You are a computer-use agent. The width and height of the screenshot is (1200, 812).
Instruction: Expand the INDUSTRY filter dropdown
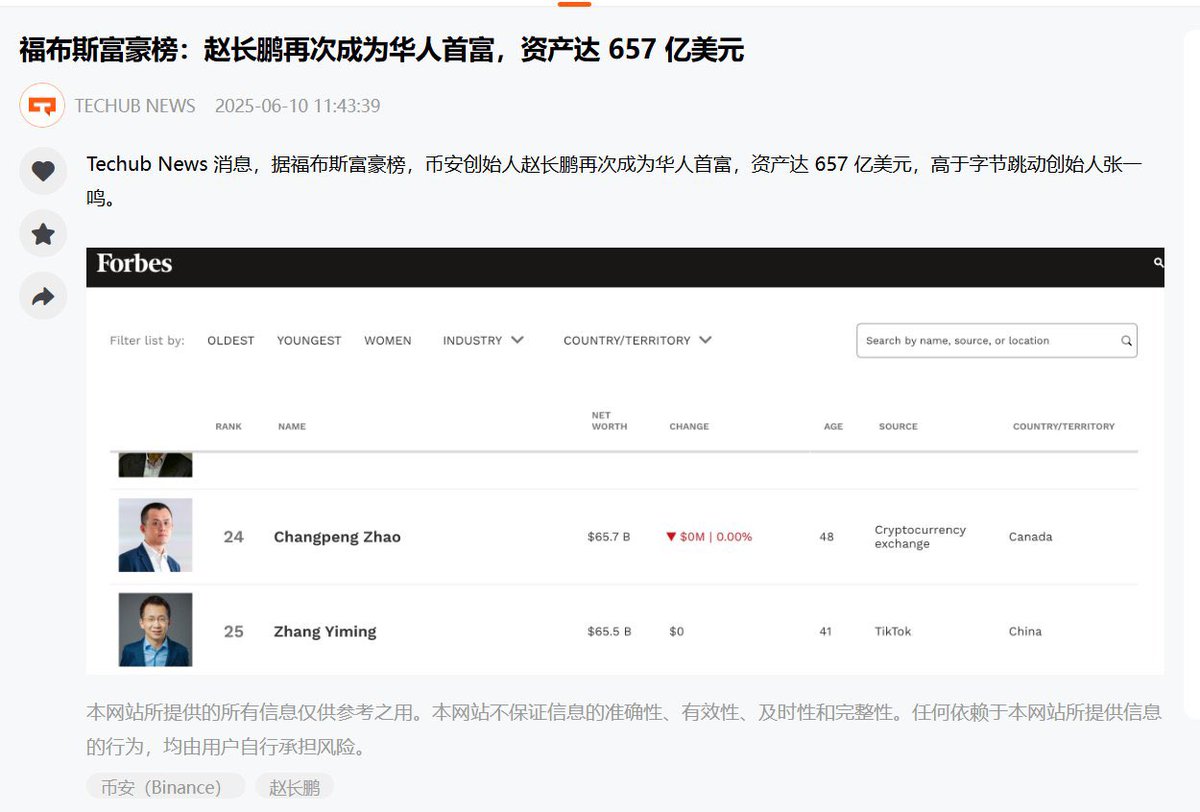483,340
